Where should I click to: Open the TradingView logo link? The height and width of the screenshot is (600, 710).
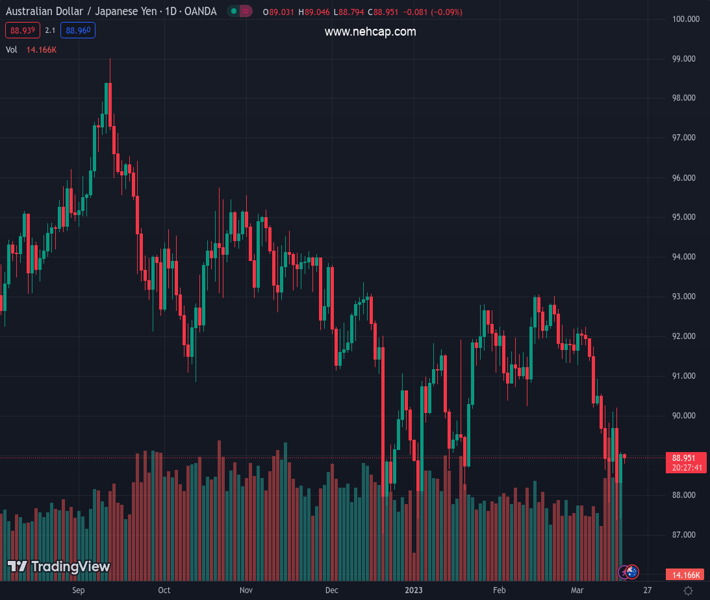click(59, 566)
